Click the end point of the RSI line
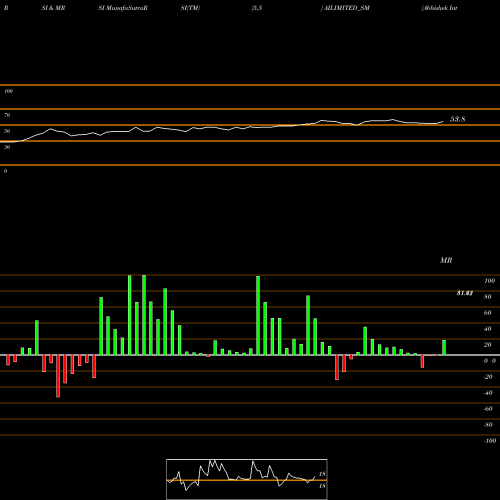 tap(443, 122)
